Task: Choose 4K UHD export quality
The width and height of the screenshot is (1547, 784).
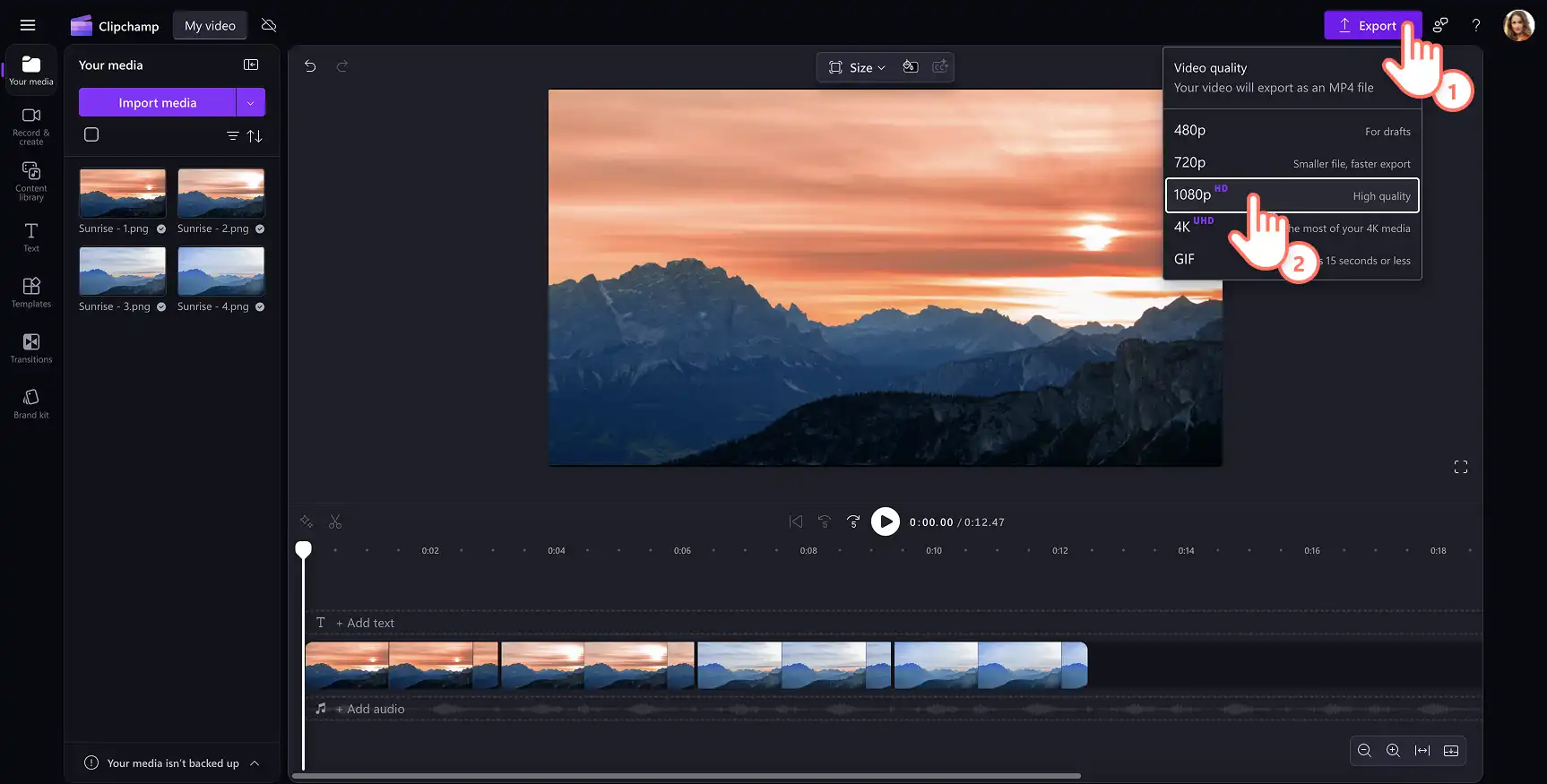Action: (x=1292, y=228)
